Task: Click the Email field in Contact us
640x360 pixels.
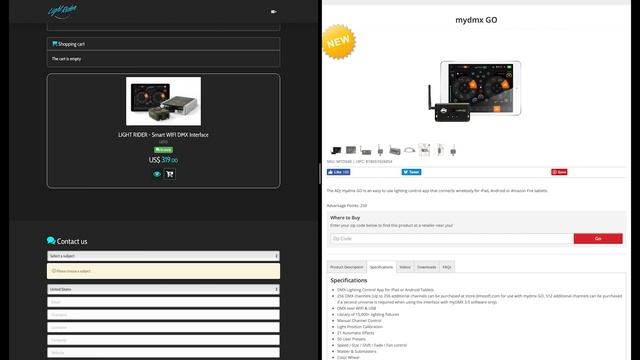Action: click(163, 302)
